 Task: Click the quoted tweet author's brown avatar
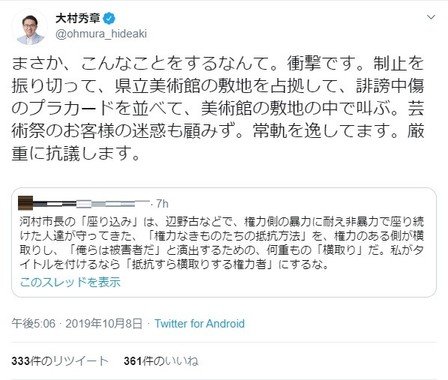pos(26,203)
